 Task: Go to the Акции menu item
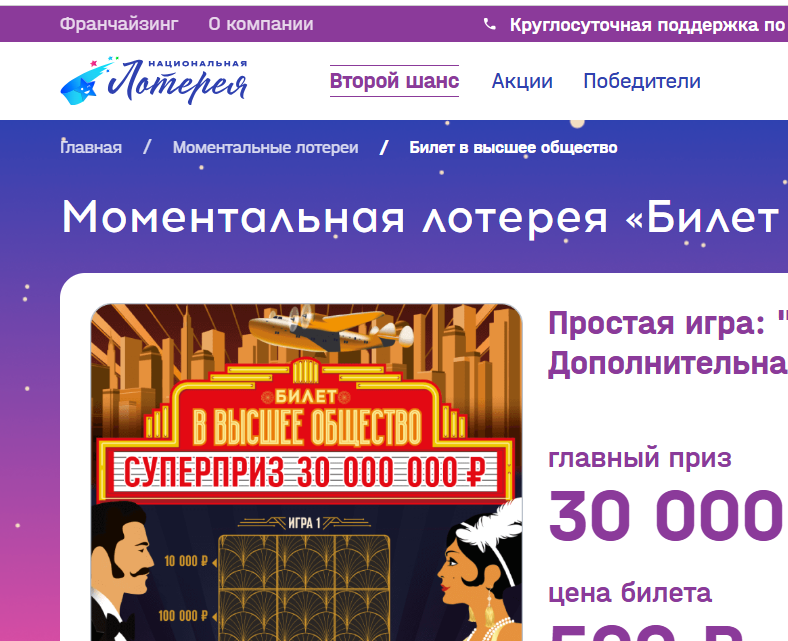(x=522, y=81)
